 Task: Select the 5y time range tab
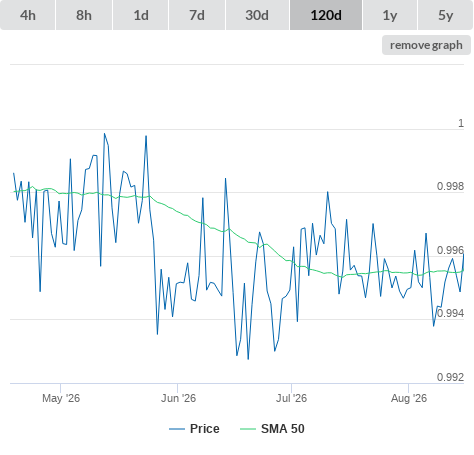(445, 15)
